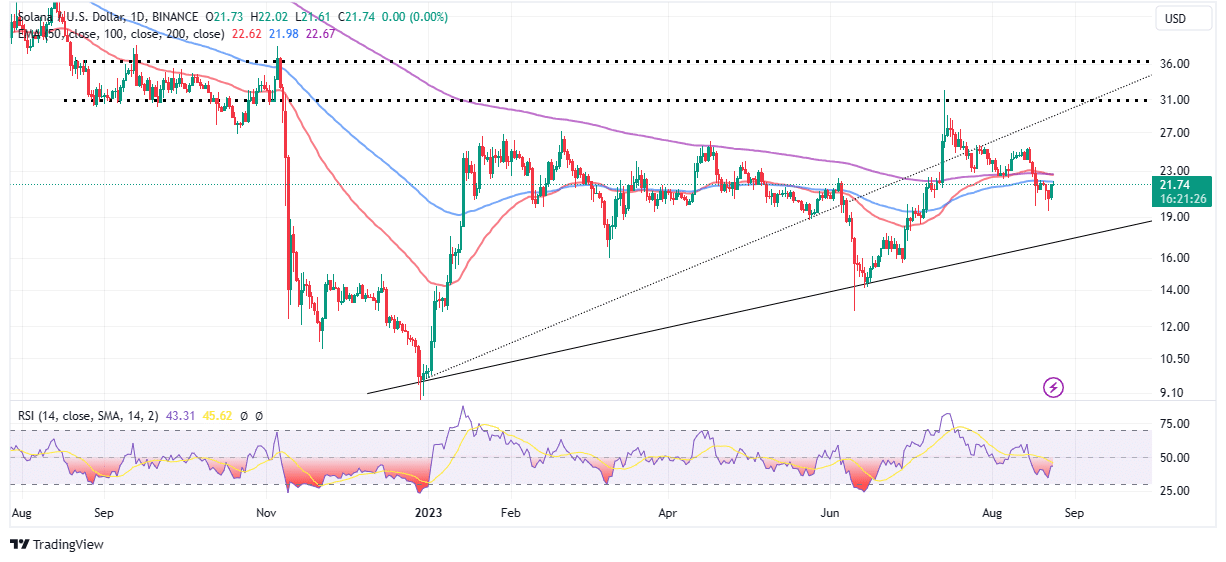
Task: Click the second ø symbol in RSI legend
Action: (258, 415)
